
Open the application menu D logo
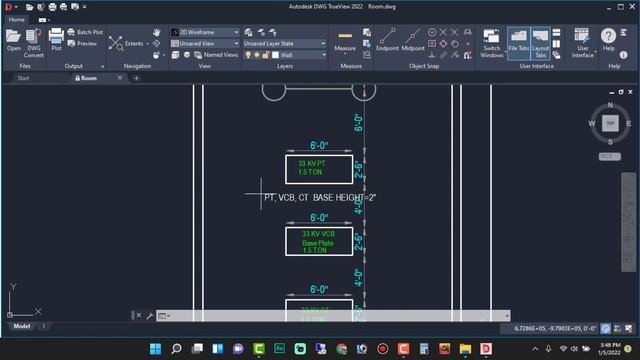[8, 7]
